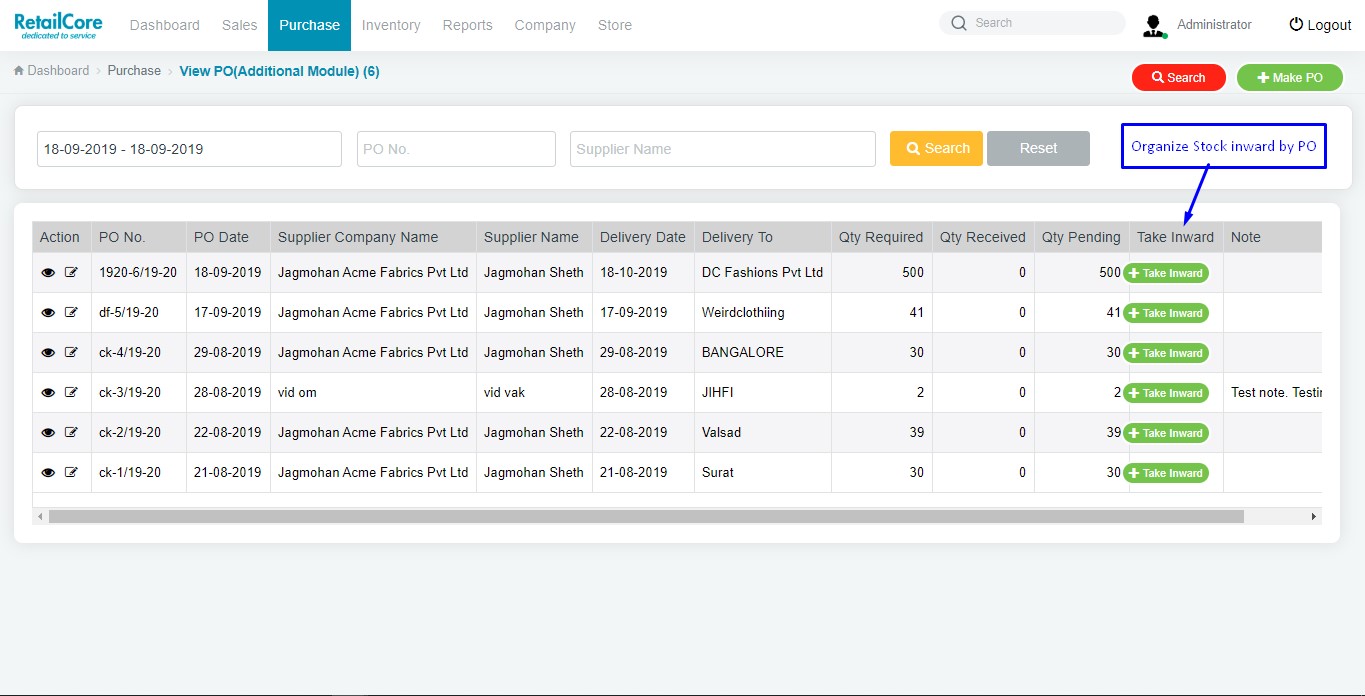Screen dimensions: 1365x696
Task: Open the Sales menu
Action: 240,25
